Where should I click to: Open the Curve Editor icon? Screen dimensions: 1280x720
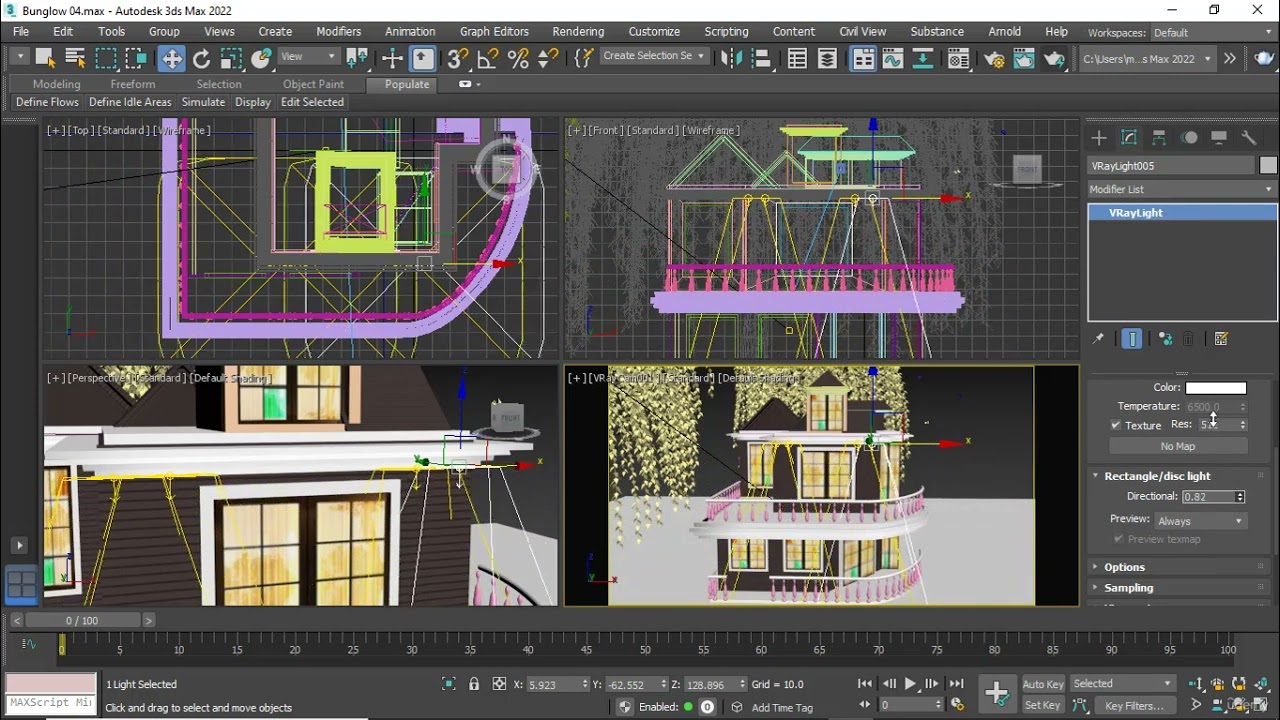click(x=893, y=58)
